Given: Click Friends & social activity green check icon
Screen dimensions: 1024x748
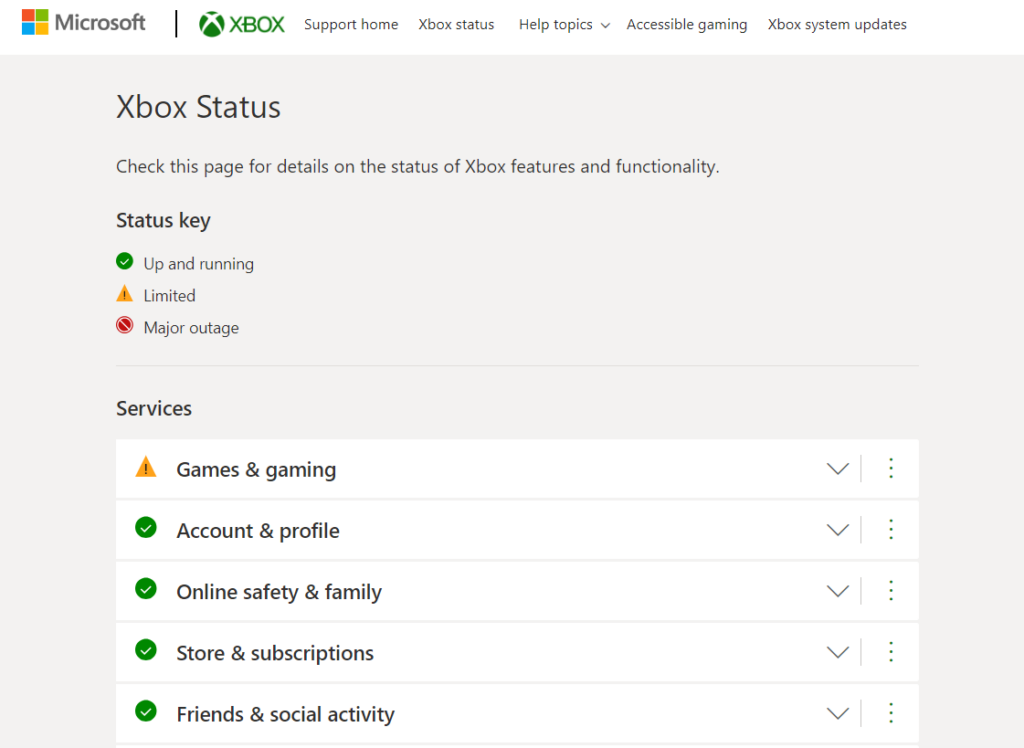Looking at the screenshot, I should pyautogui.click(x=146, y=711).
